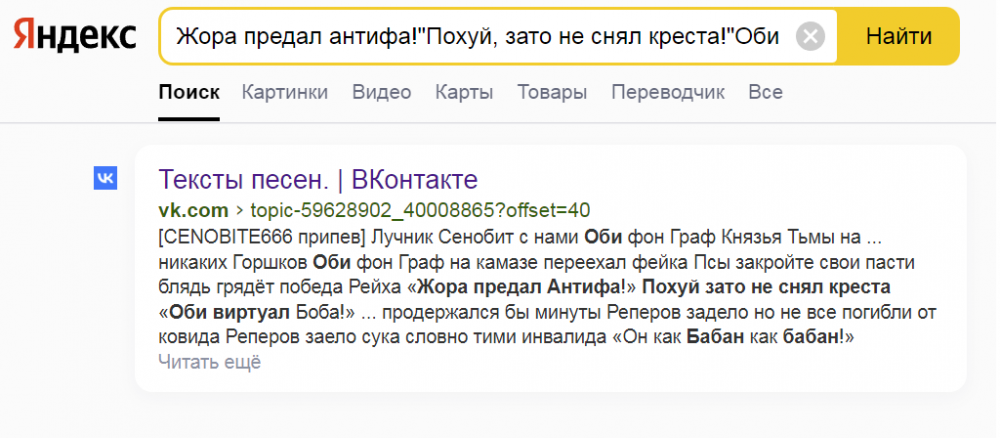Open the Карты tab

(x=464, y=92)
